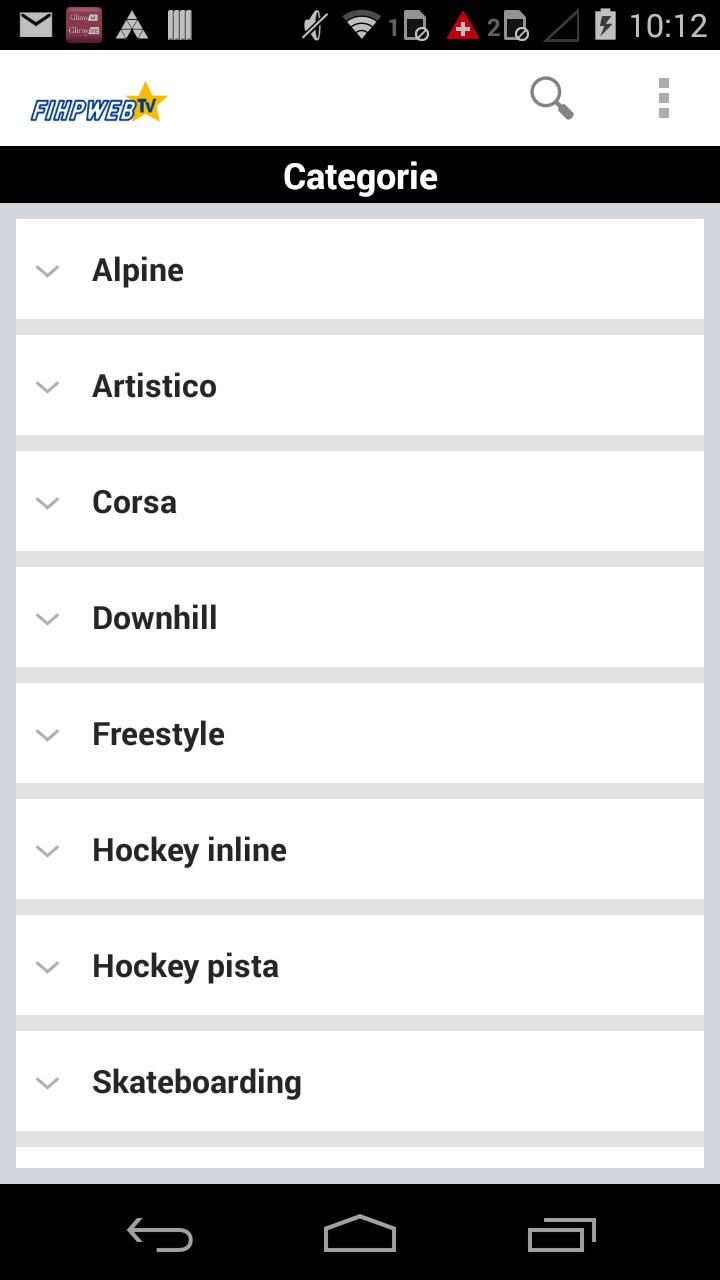
Task: Open the Freestyle category label
Action: (158, 734)
